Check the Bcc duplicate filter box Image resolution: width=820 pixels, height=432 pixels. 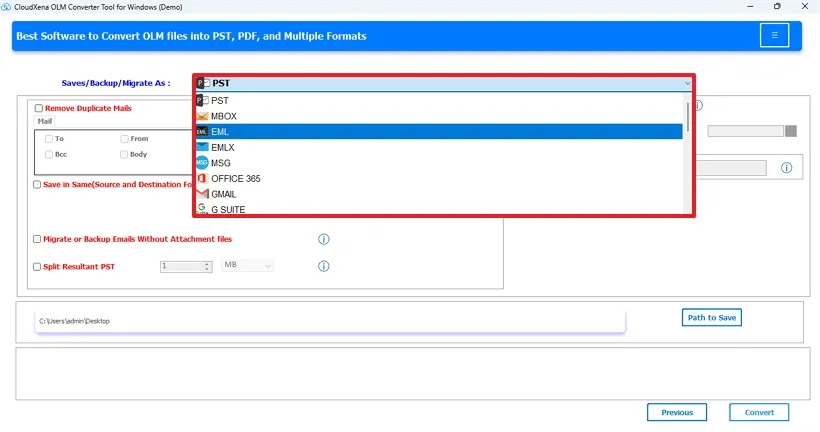coord(49,154)
